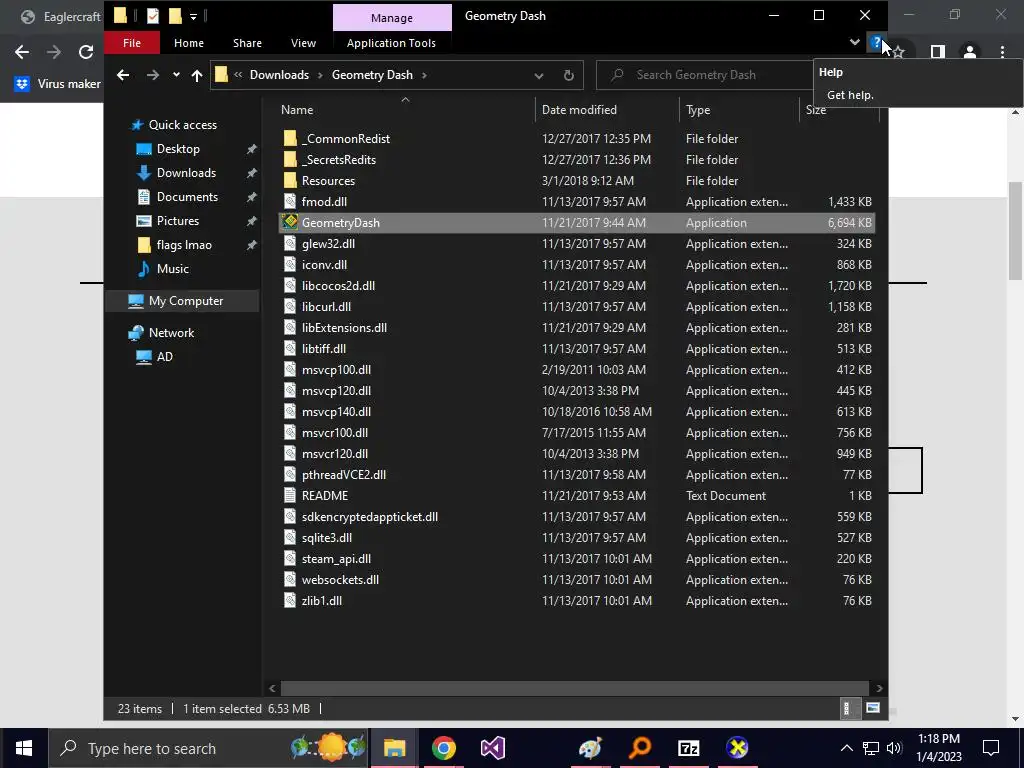The image size is (1024, 768).
Task: Open Pictures in the navigation pane
Action: pyautogui.click(x=177, y=221)
